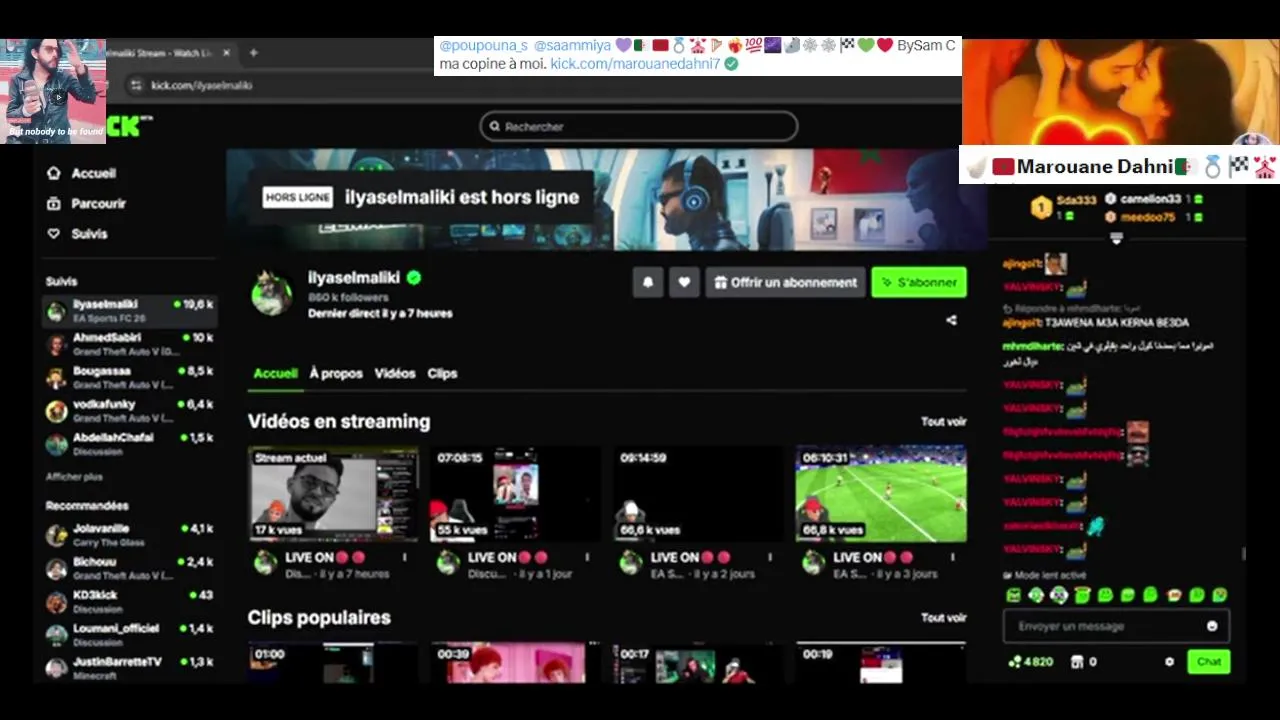Click the verified badge next to ilyaselmaliki
Image resolution: width=1280 pixels, height=720 pixels.
click(x=413, y=278)
